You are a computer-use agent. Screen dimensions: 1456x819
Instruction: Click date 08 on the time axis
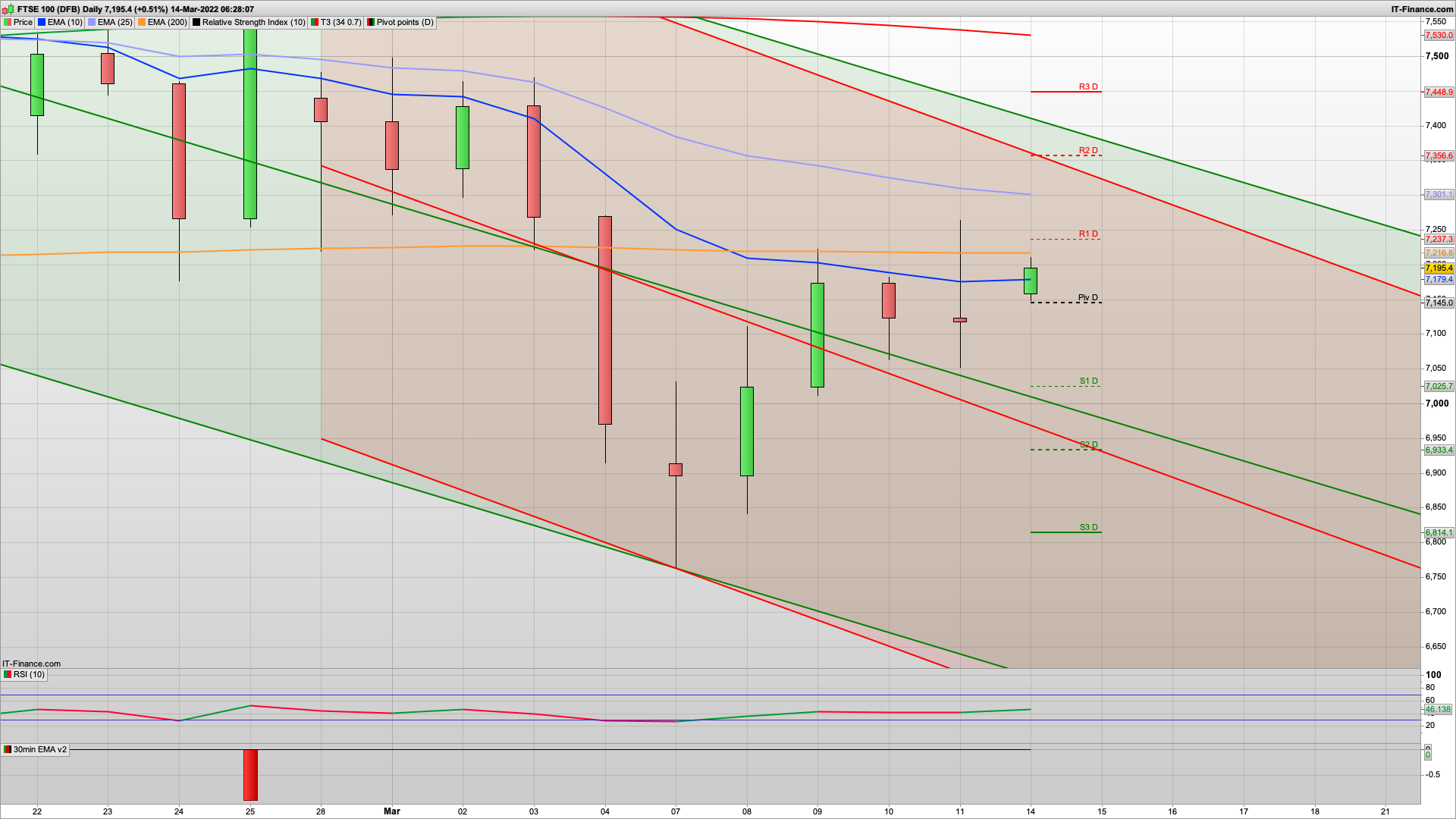[x=747, y=811]
